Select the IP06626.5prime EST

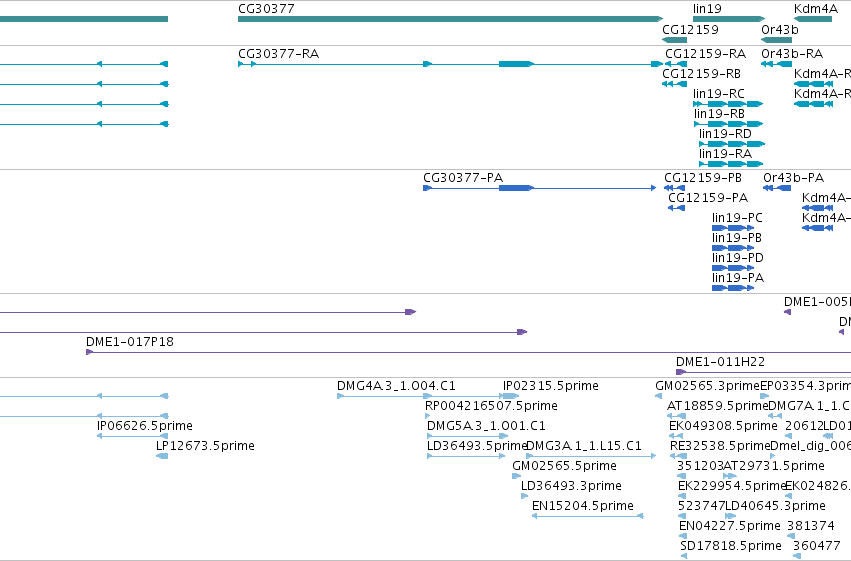coord(132,436)
